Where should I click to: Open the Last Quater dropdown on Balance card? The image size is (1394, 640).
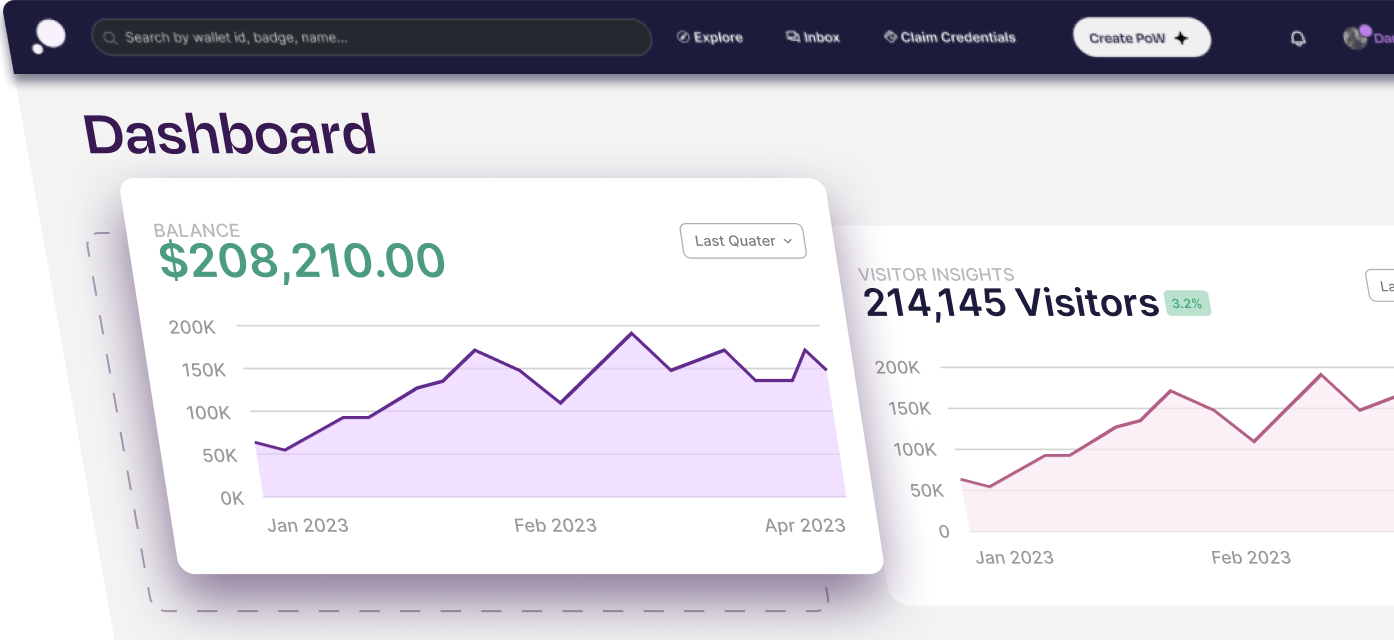pyautogui.click(x=743, y=241)
